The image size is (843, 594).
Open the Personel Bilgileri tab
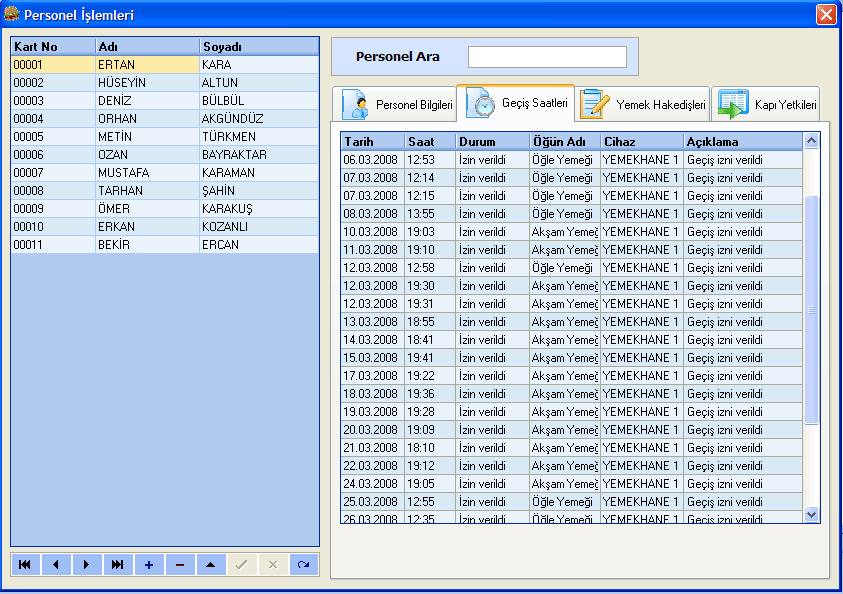396,105
